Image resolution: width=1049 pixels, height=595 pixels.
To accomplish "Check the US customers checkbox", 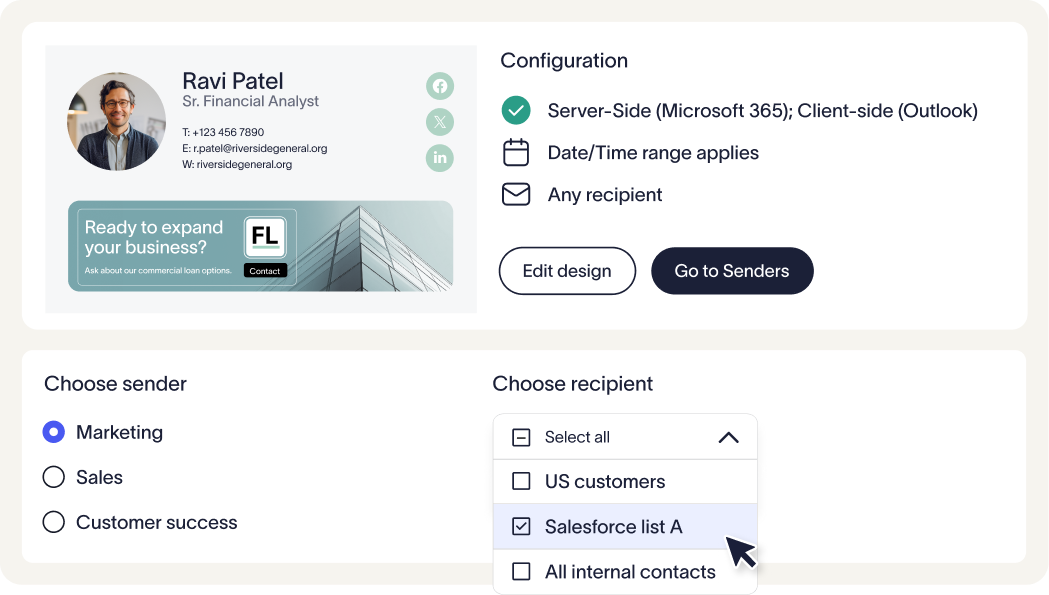I will [x=521, y=481].
